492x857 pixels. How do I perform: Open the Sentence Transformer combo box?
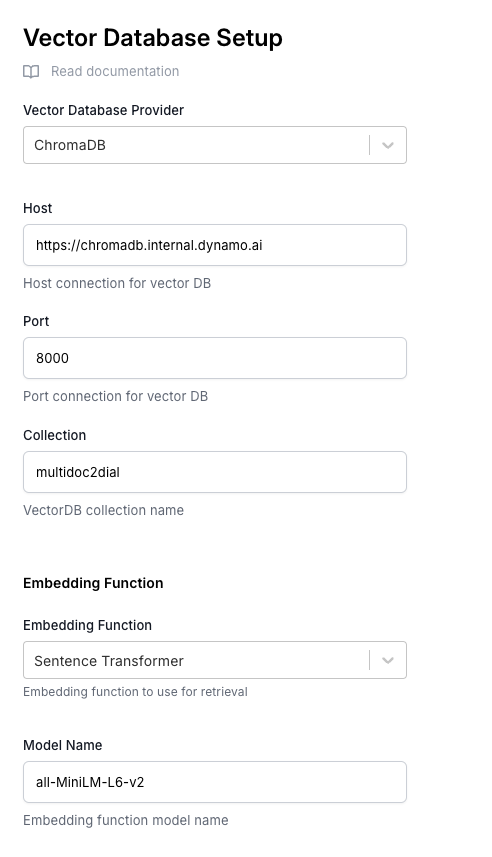[215, 660]
